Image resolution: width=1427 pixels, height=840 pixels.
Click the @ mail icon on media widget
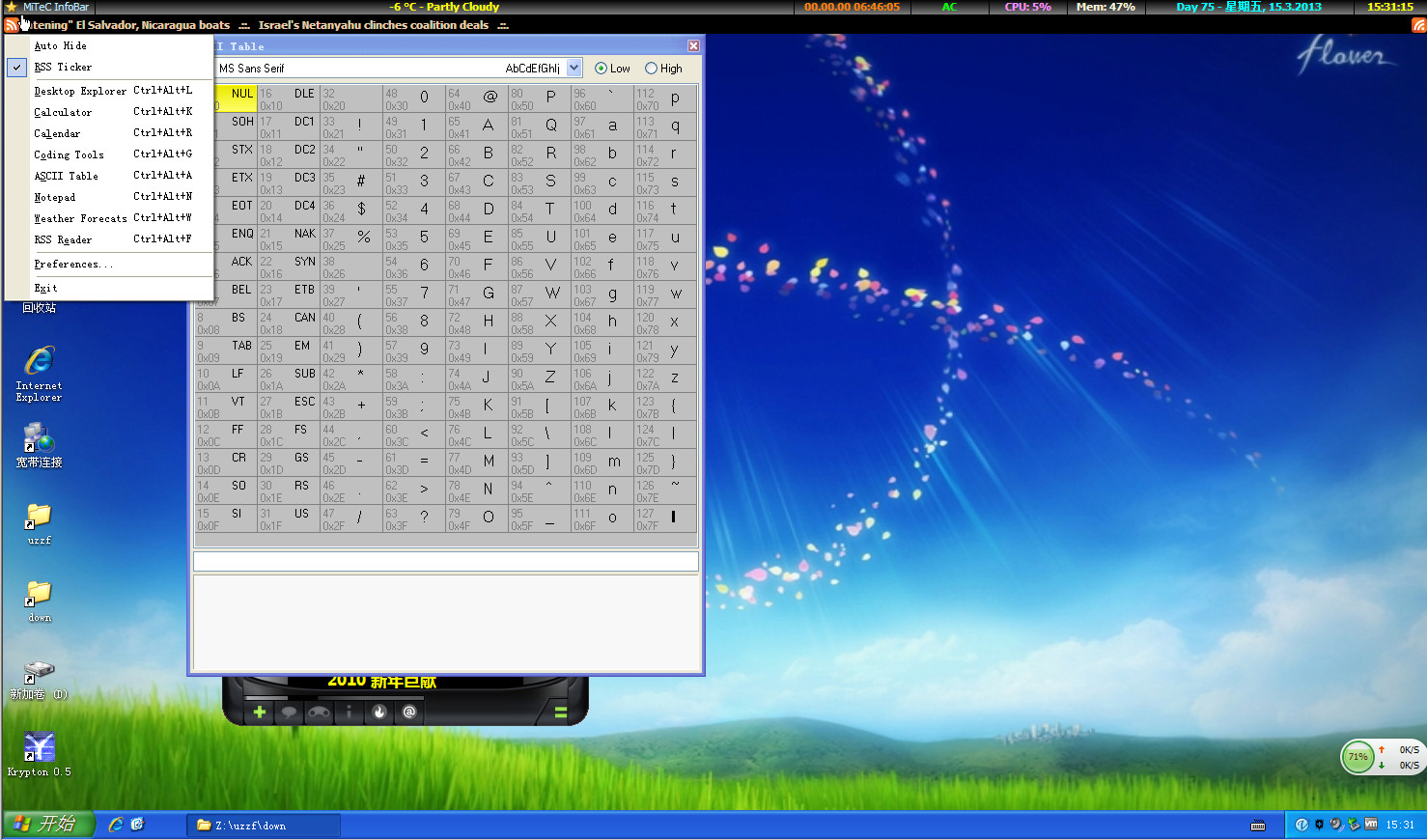(409, 713)
